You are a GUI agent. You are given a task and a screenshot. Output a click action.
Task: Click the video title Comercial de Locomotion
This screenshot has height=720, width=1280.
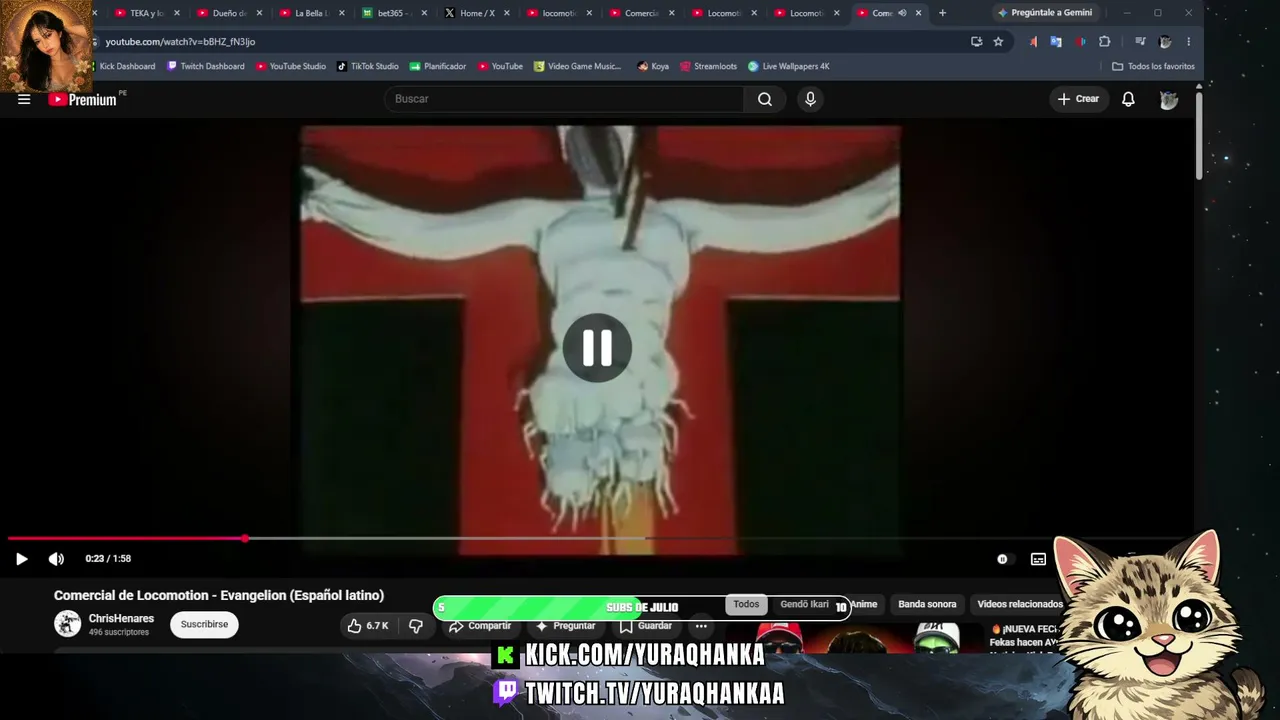pos(219,595)
